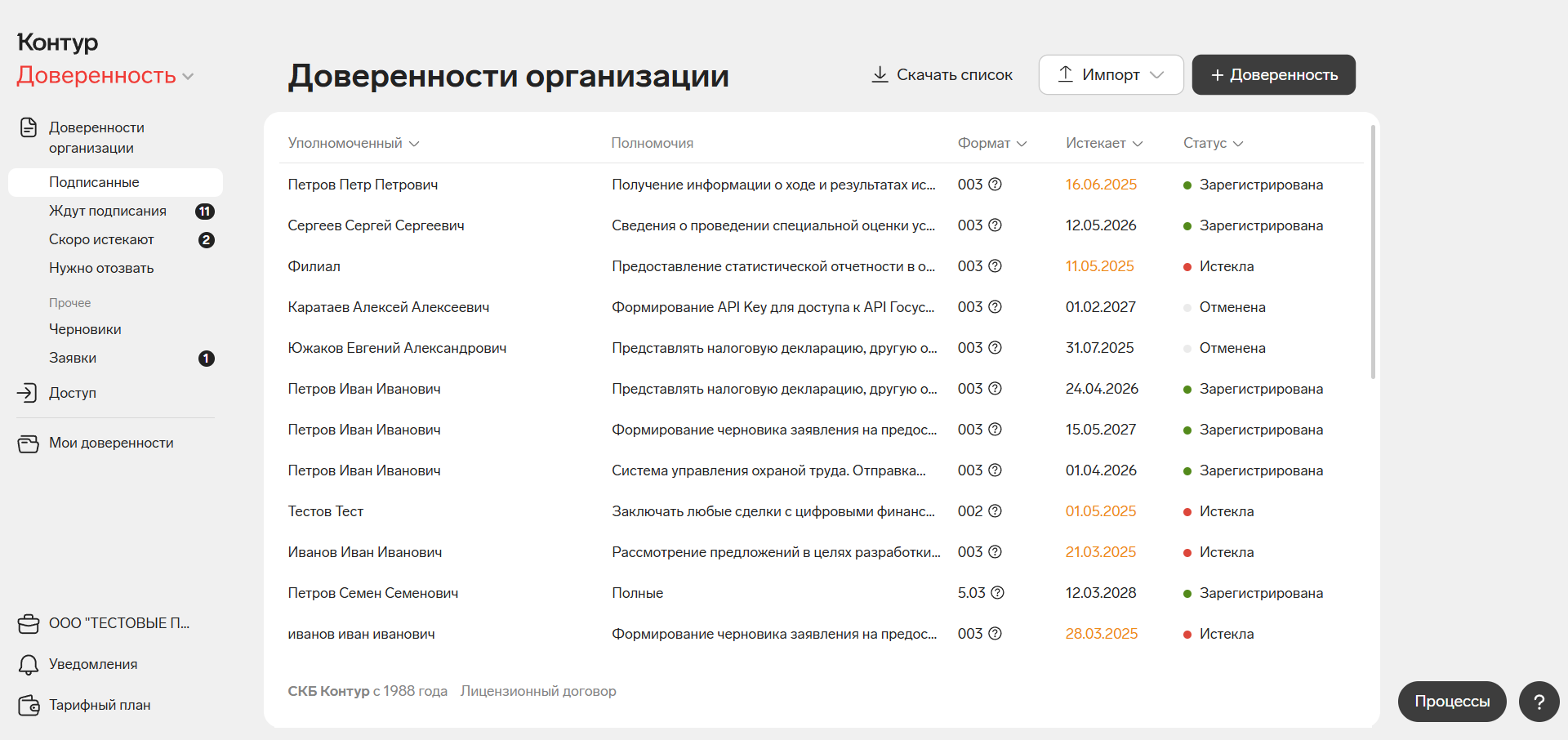Click the format help icon in the 24.04.2026 row
Viewport: 1568px width, 740px height.
click(995, 389)
